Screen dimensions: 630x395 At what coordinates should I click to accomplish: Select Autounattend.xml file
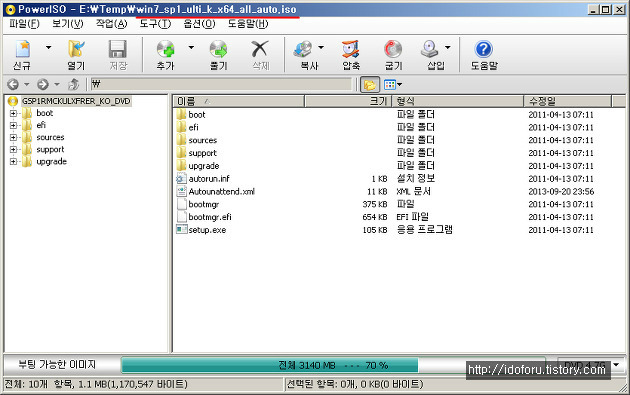221,191
